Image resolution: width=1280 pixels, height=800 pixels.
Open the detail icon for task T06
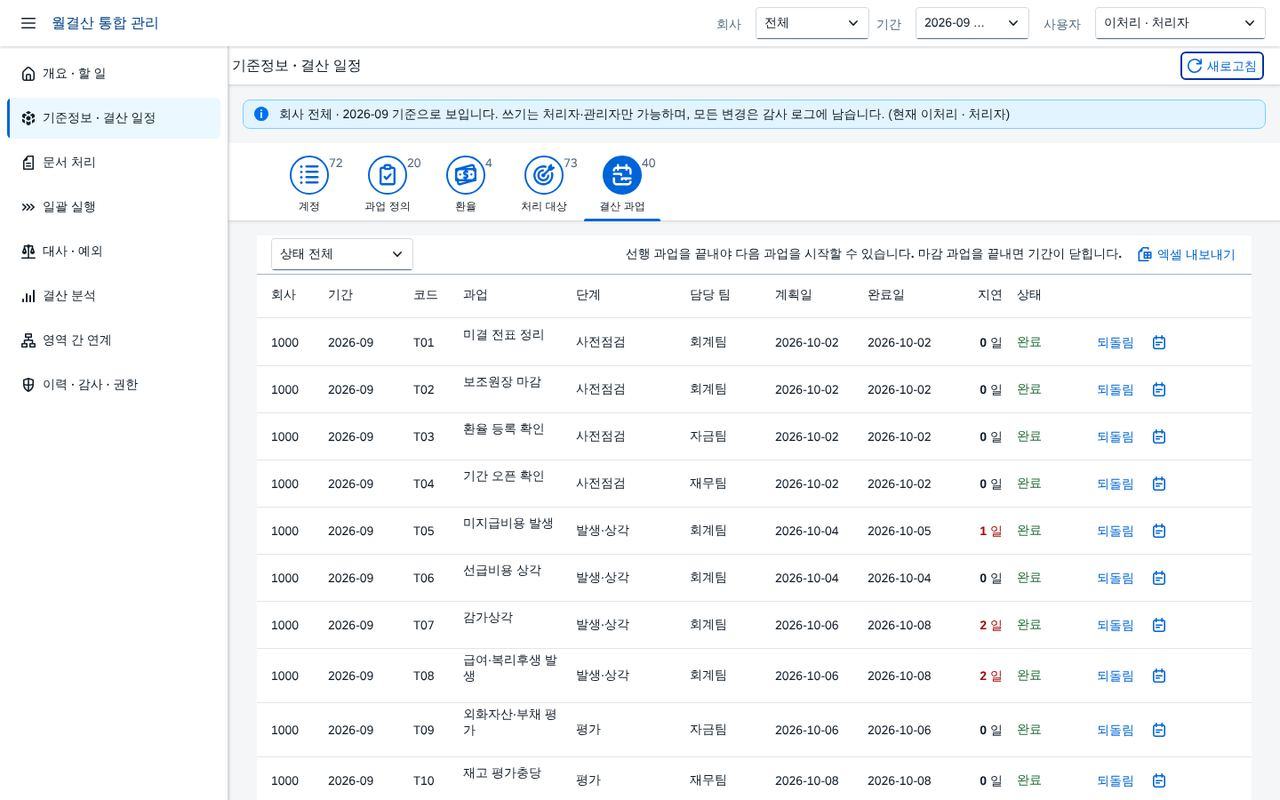click(1159, 577)
